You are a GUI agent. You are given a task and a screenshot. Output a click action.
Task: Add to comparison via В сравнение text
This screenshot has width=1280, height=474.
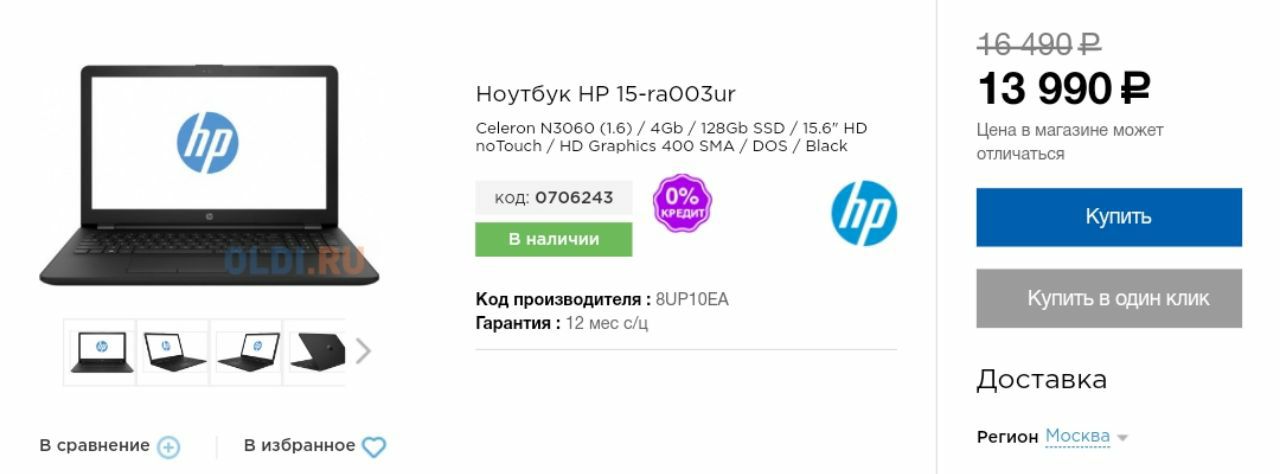point(95,446)
